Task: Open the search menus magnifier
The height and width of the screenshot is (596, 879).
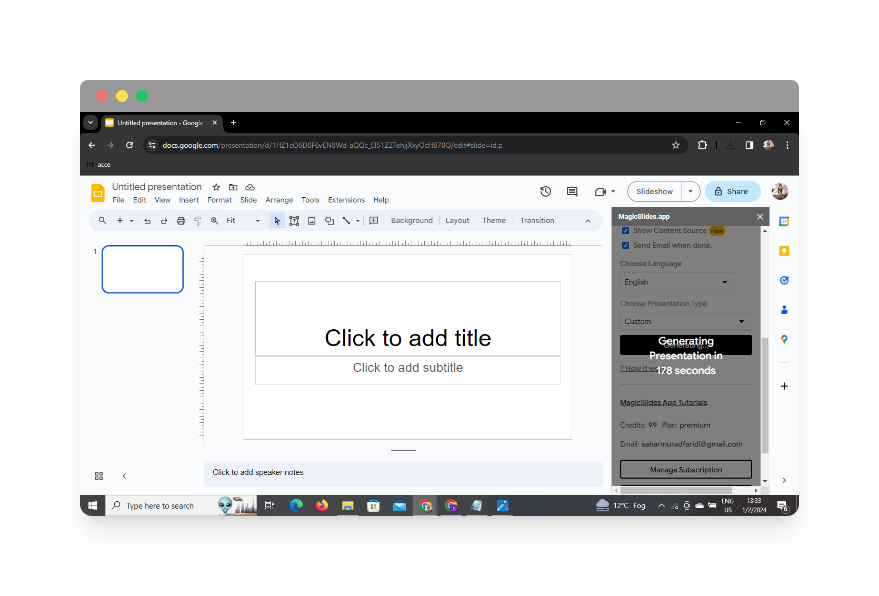Action: (x=103, y=221)
